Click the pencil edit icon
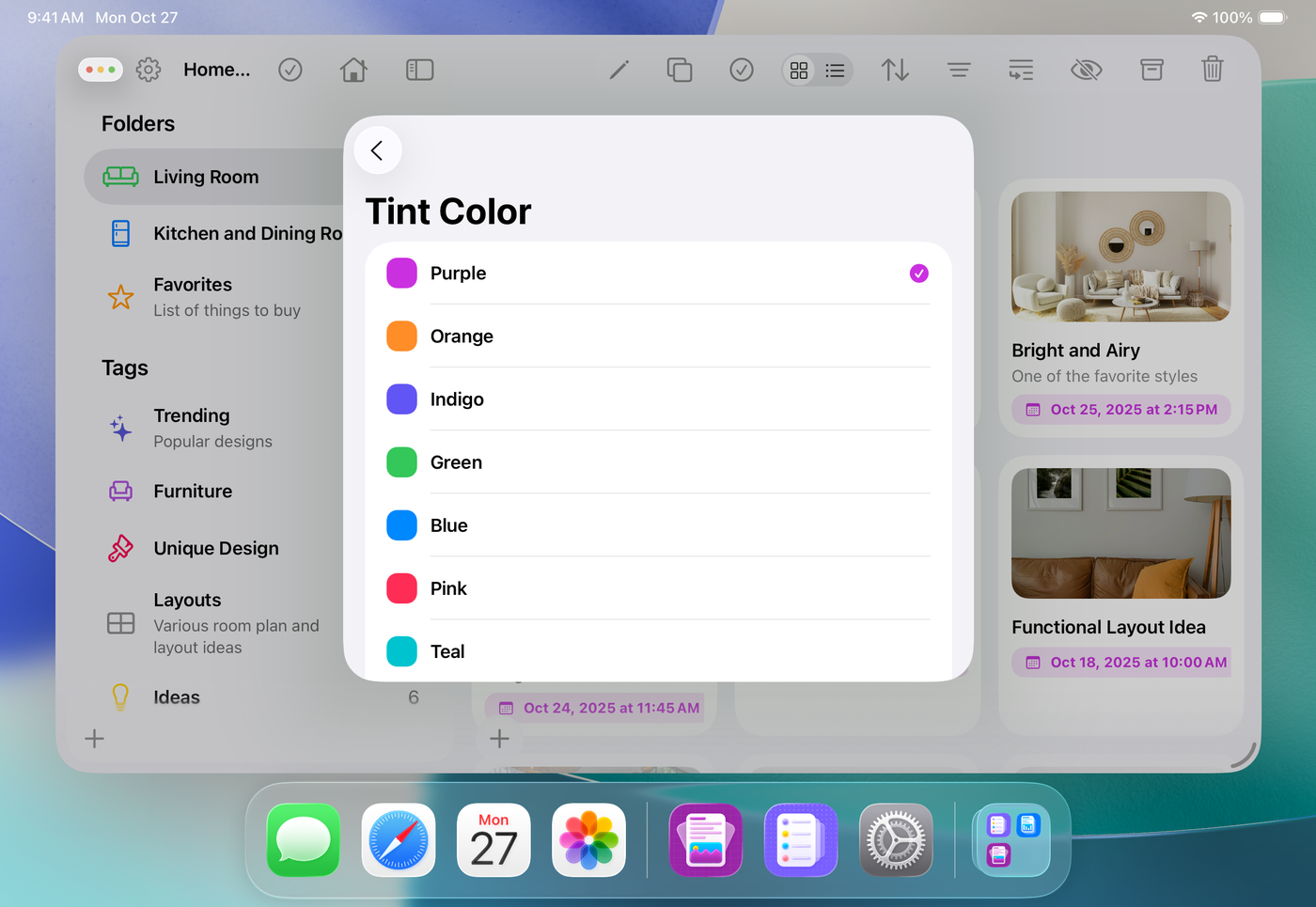 619,70
